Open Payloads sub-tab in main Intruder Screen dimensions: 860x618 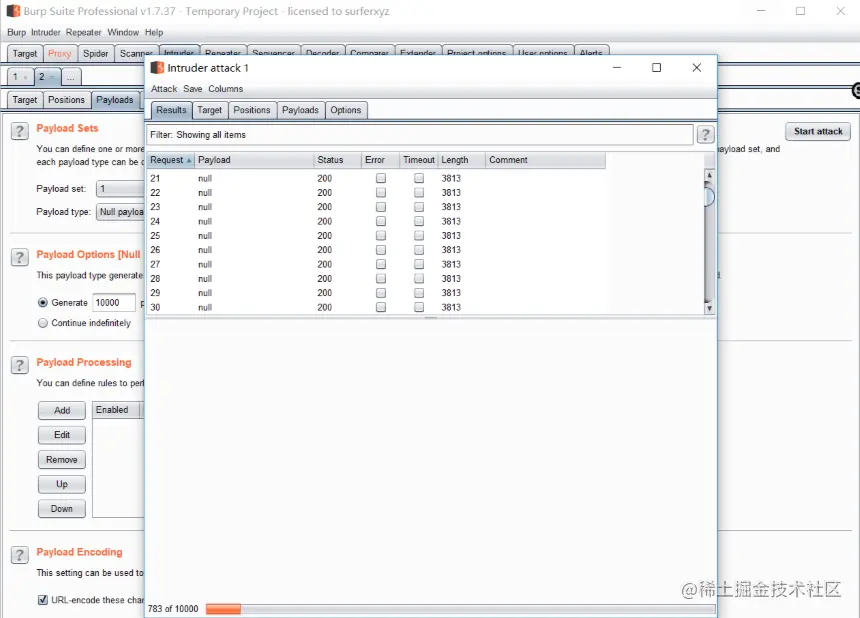[115, 100]
